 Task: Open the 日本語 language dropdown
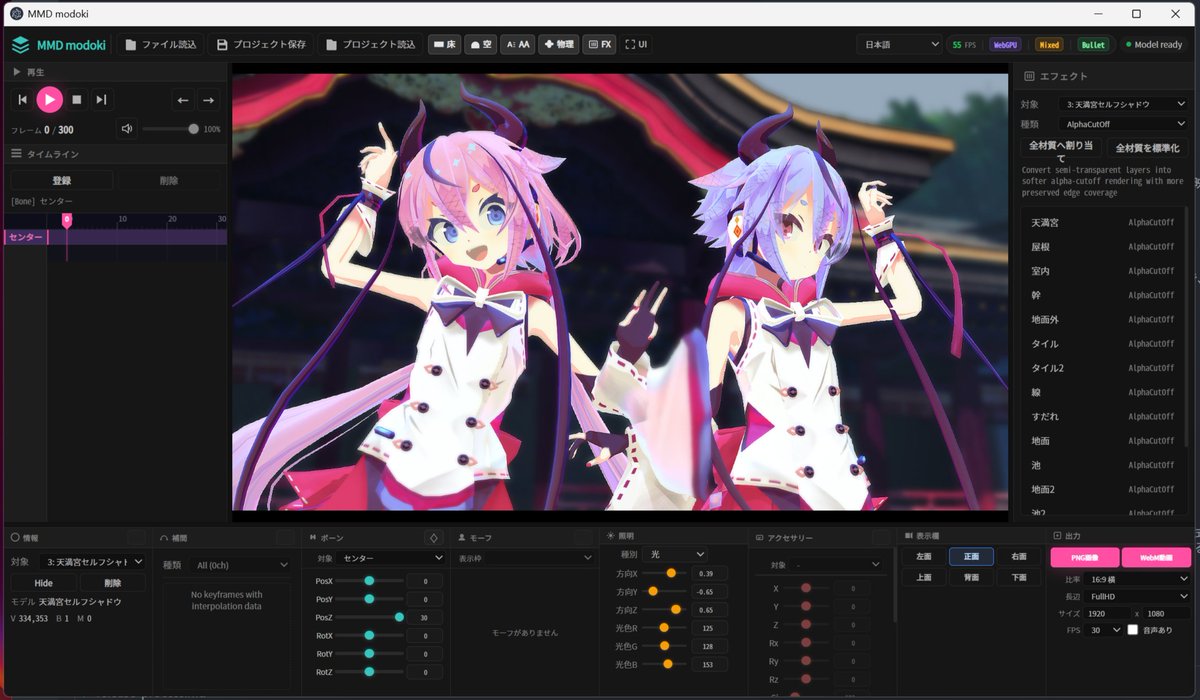[x=899, y=45]
